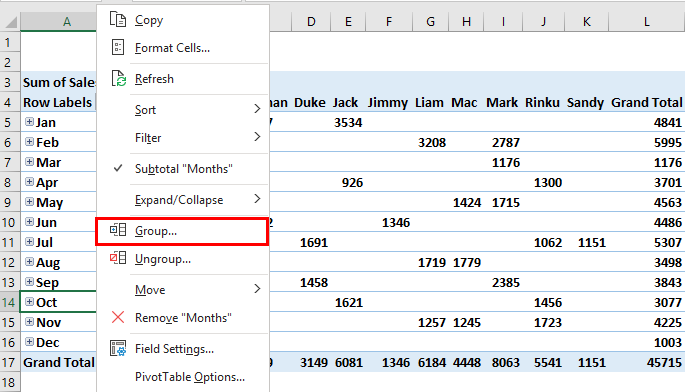Click the Row Labels cell
Image resolution: width=685 pixels, height=392 pixels.
(x=58, y=103)
